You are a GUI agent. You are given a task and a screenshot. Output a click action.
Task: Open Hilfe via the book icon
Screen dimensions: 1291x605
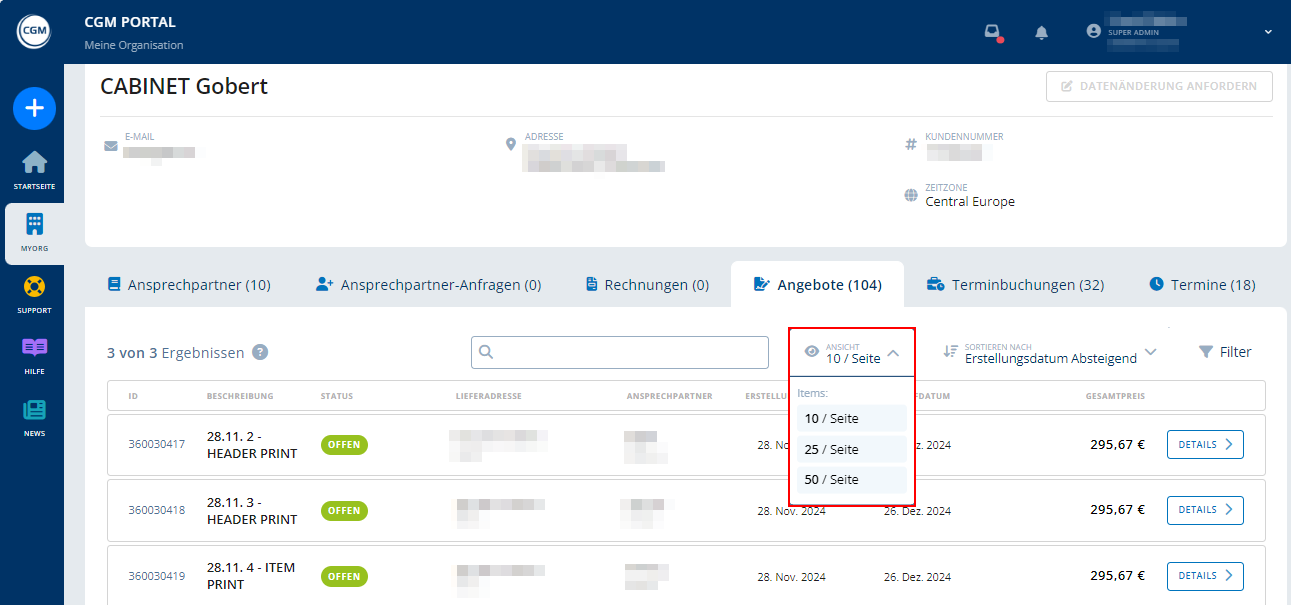click(x=34, y=348)
